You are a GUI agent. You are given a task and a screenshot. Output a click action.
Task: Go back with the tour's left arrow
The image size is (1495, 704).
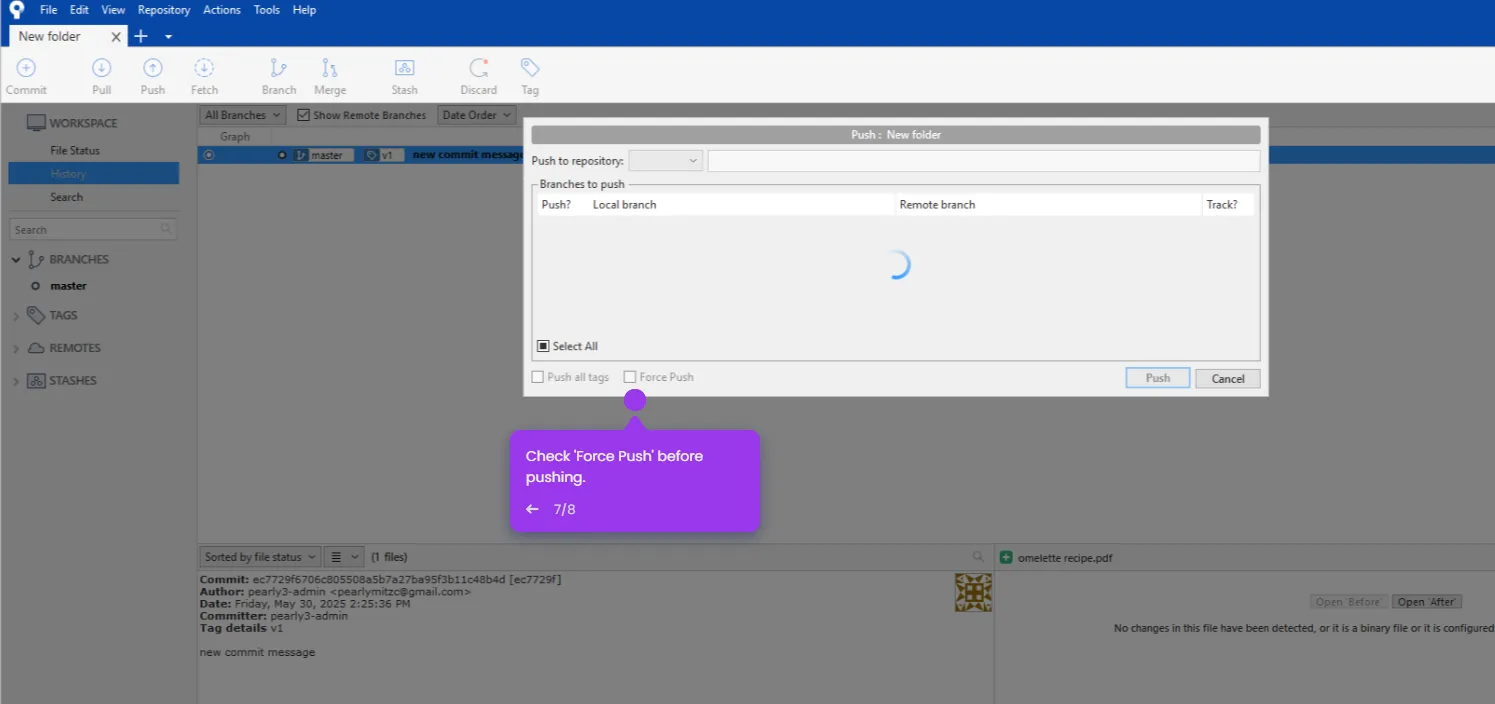click(532, 509)
